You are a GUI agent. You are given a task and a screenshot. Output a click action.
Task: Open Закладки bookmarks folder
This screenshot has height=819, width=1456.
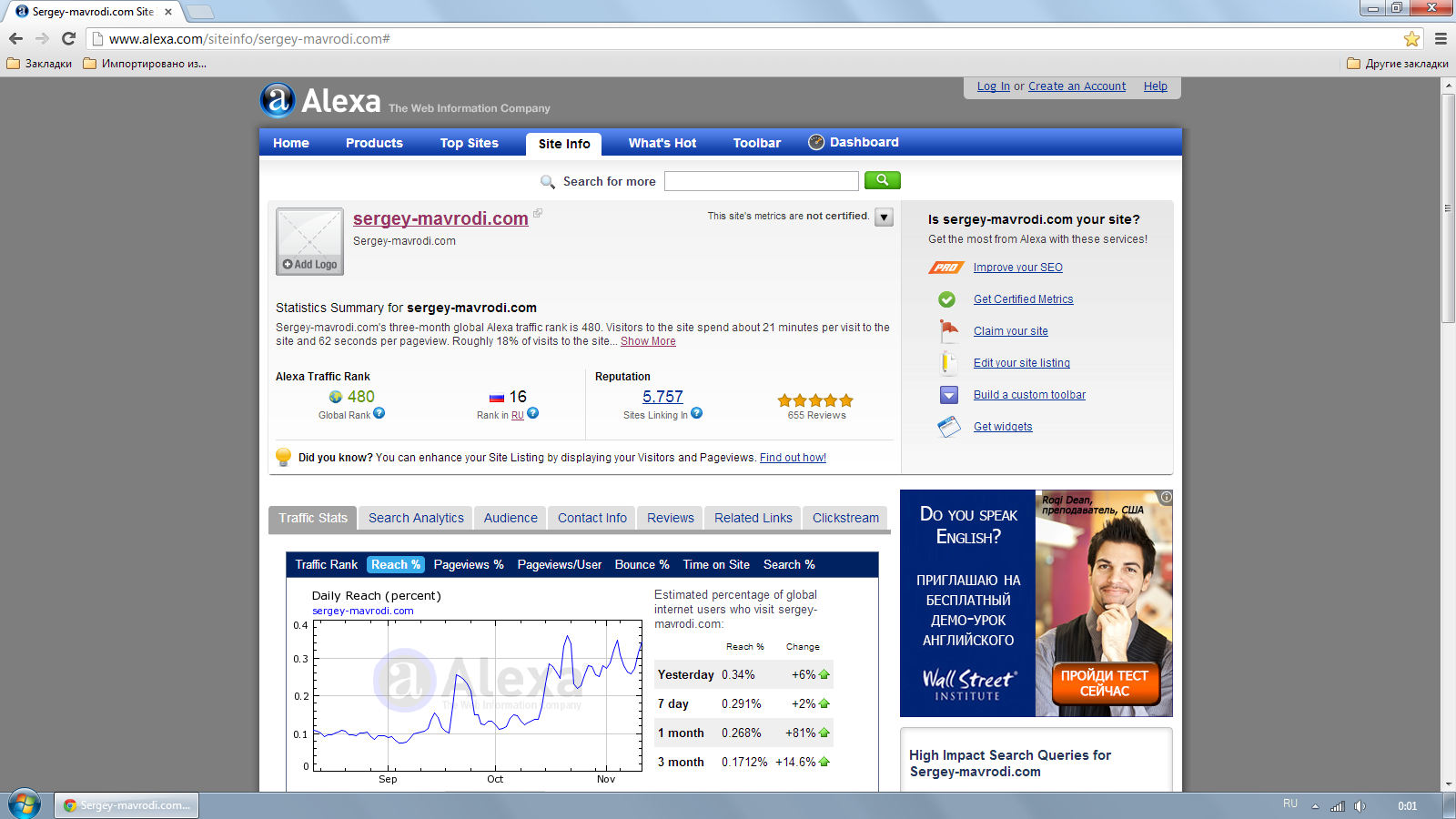39,64
